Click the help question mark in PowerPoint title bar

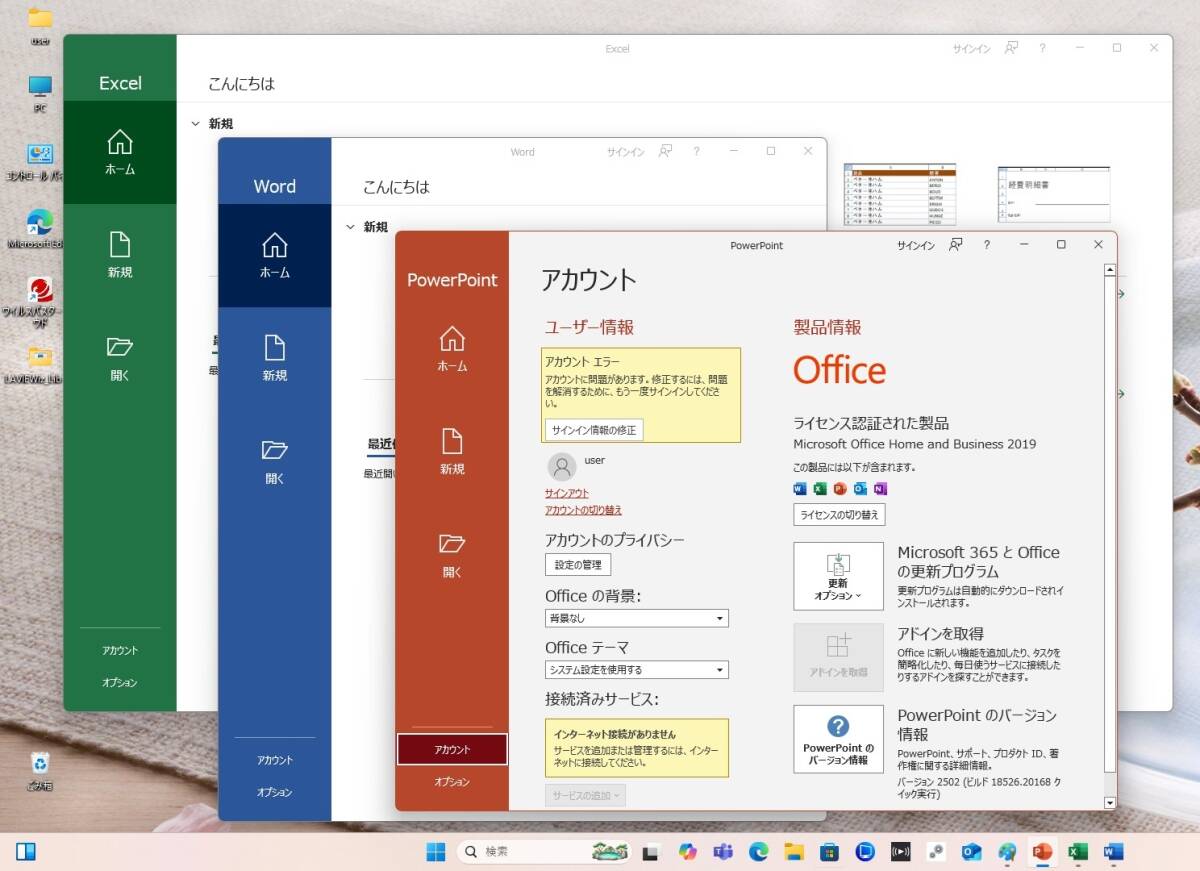987,245
